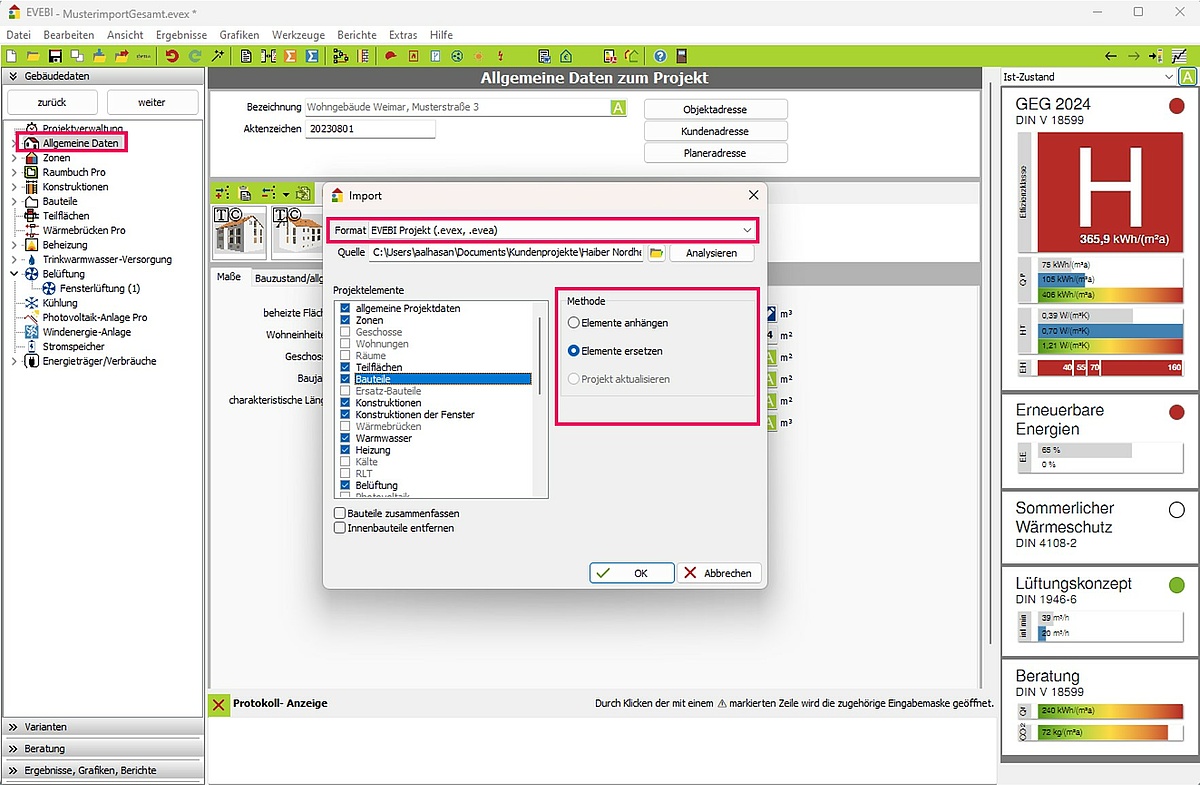Click the calculator icon in the toolbar
Image resolution: width=1200 pixels, height=785 pixels.
click(682, 56)
